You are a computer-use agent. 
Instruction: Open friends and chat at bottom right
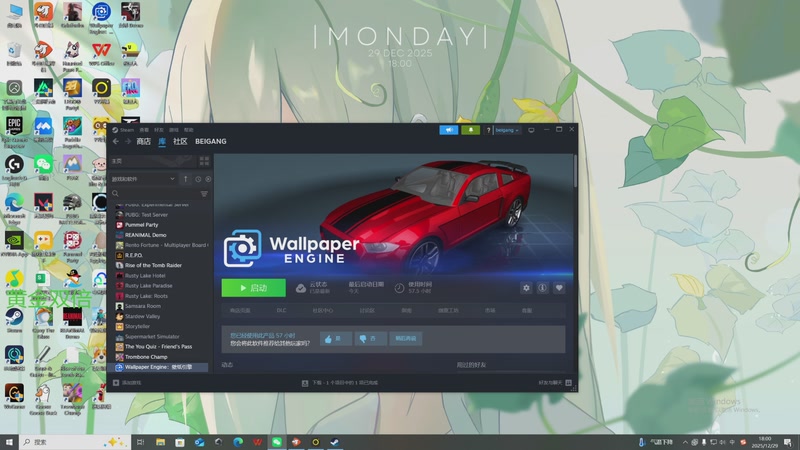pos(555,383)
